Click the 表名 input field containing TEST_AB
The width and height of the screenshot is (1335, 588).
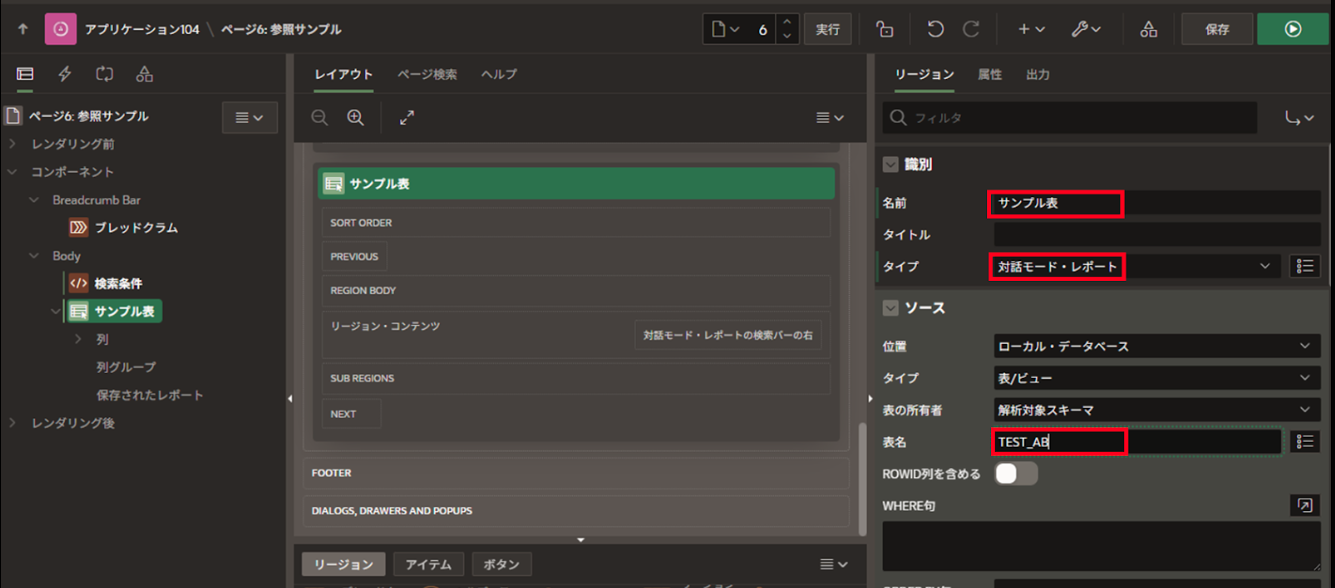tap(1136, 442)
